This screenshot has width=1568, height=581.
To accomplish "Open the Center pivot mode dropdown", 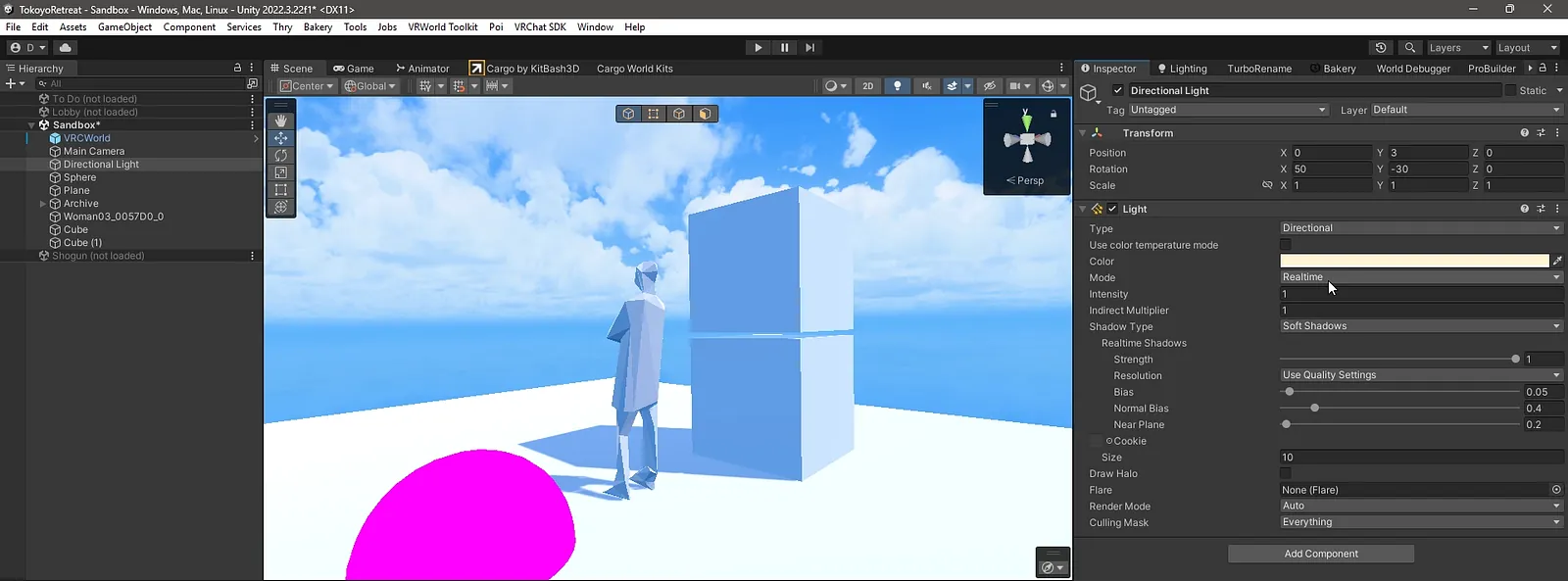I will pos(306,85).
